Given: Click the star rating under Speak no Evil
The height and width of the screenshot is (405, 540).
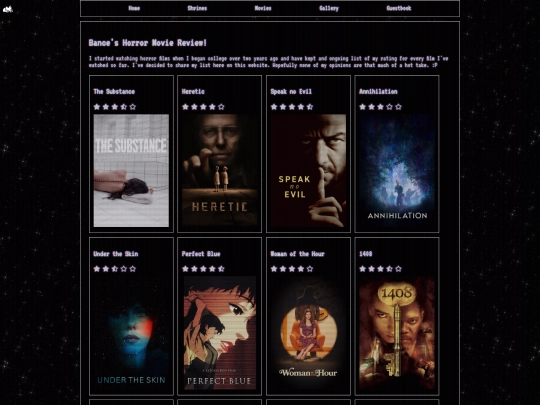Looking at the screenshot, I should pyautogui.click(x=292, y=107).
